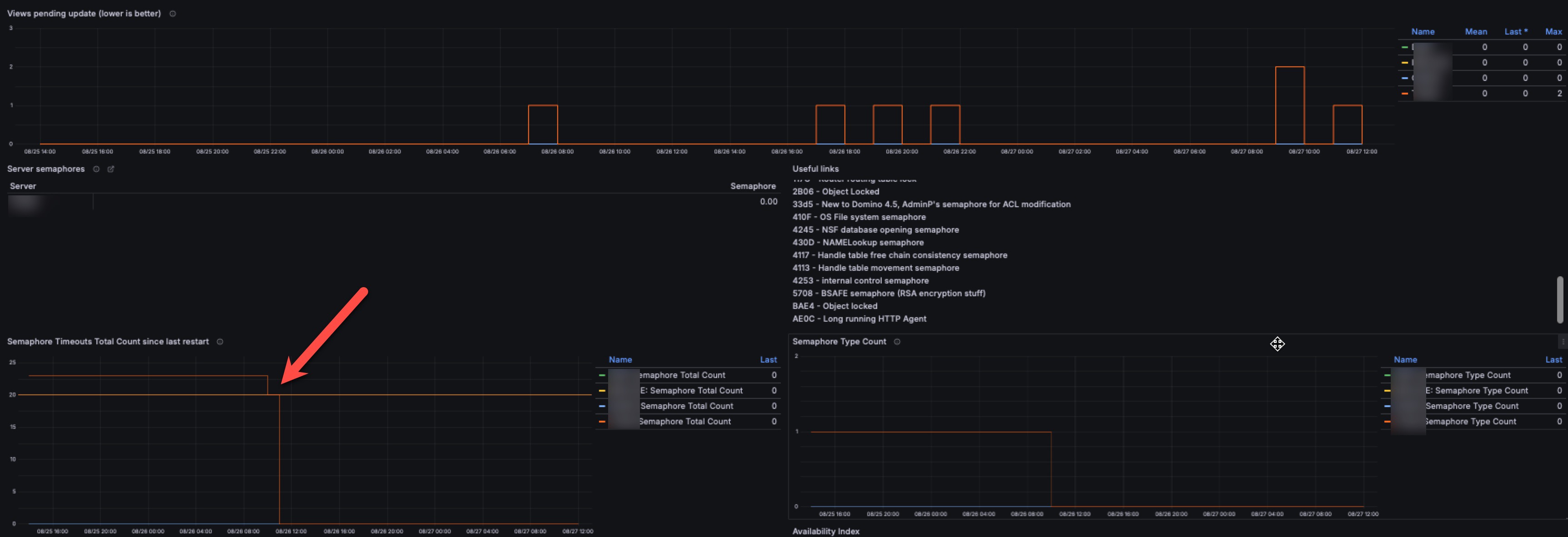This screenshot has width=1568, height=537.
Task: Click the Availability Index panel title
Action: (825, 532)
